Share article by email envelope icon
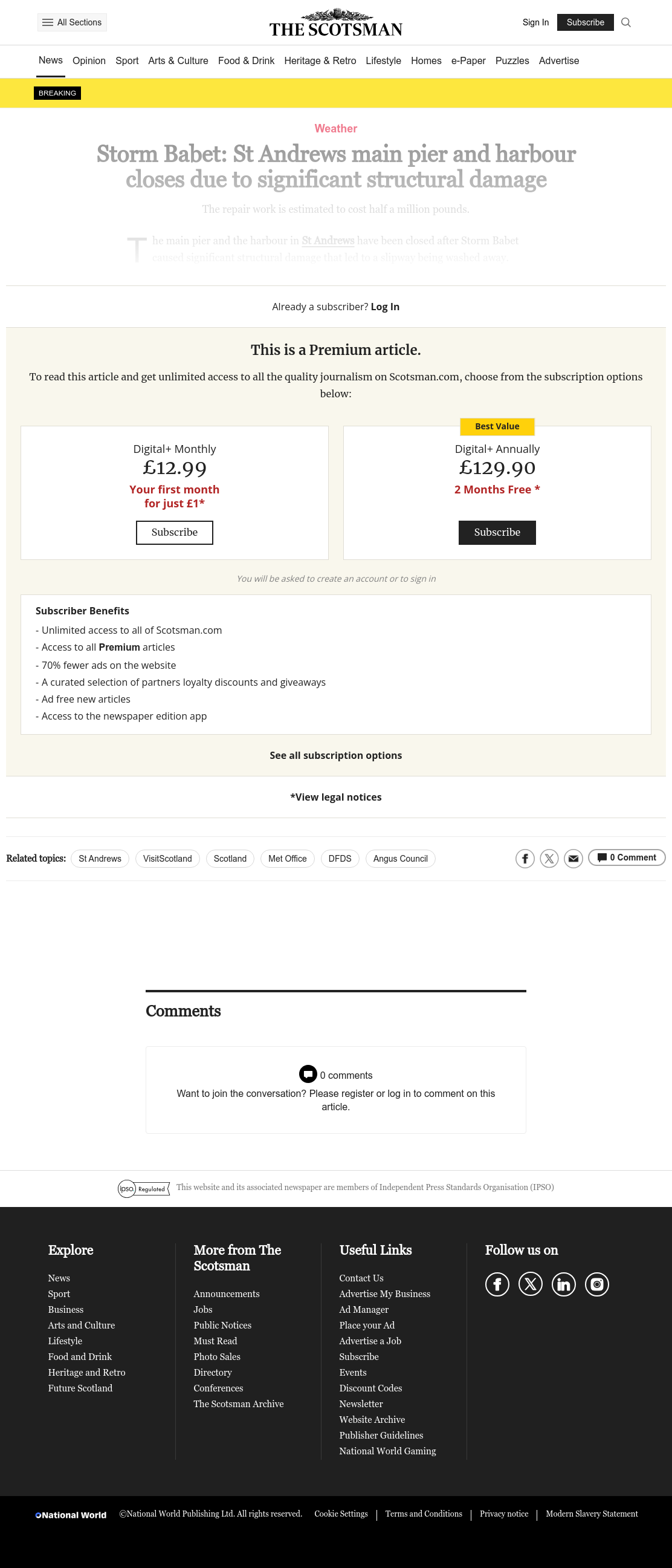 [x=573, y=858]
